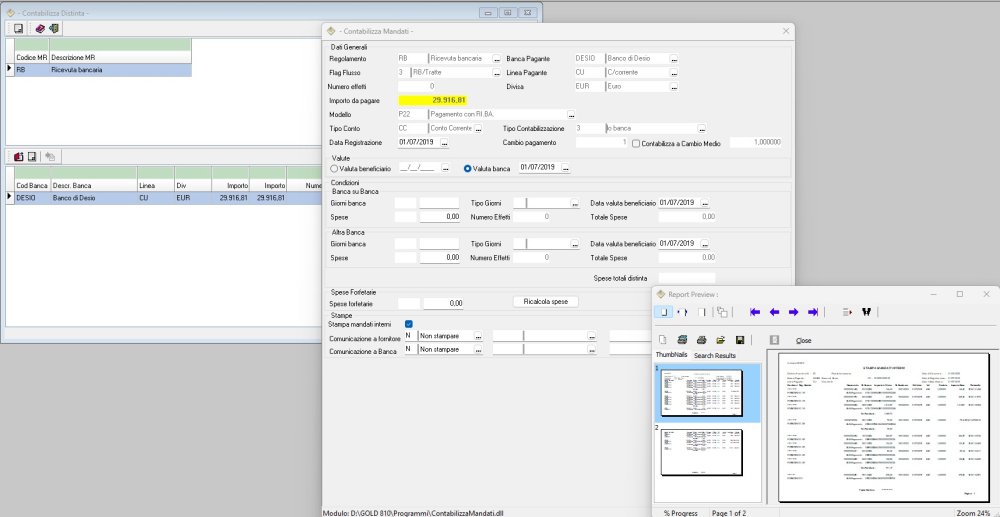
Task: Click the exit door icon in Contabilizza Distinta
Action: pos(54,29)
